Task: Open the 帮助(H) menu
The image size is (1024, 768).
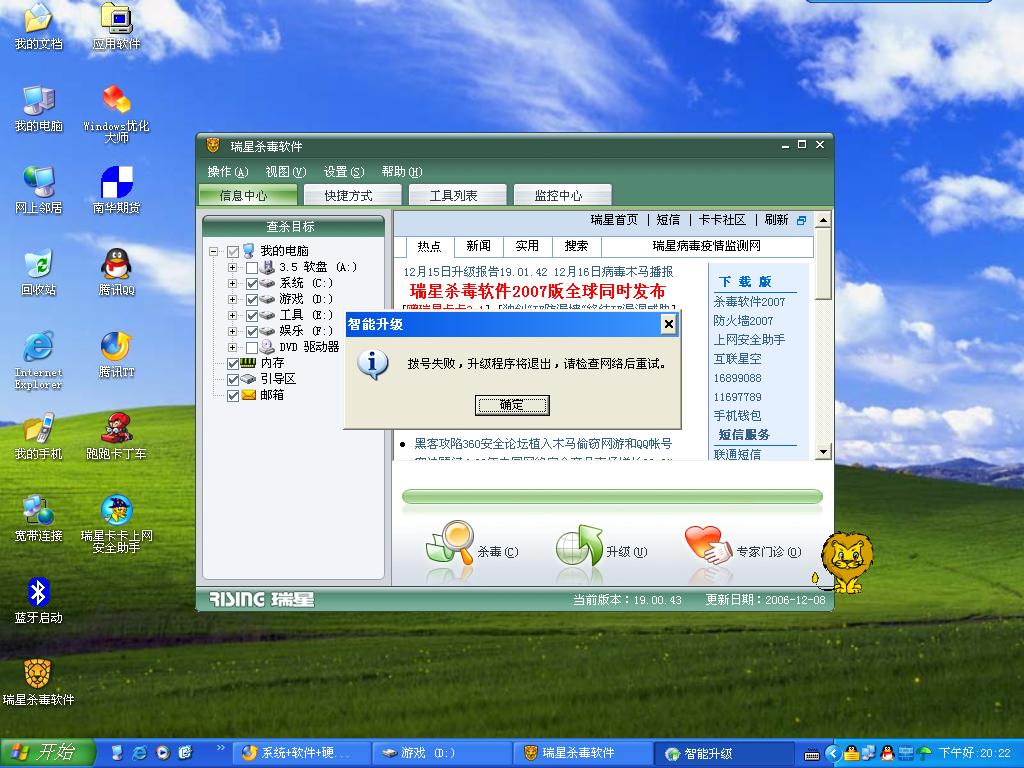Action: [x=402, y=172]
